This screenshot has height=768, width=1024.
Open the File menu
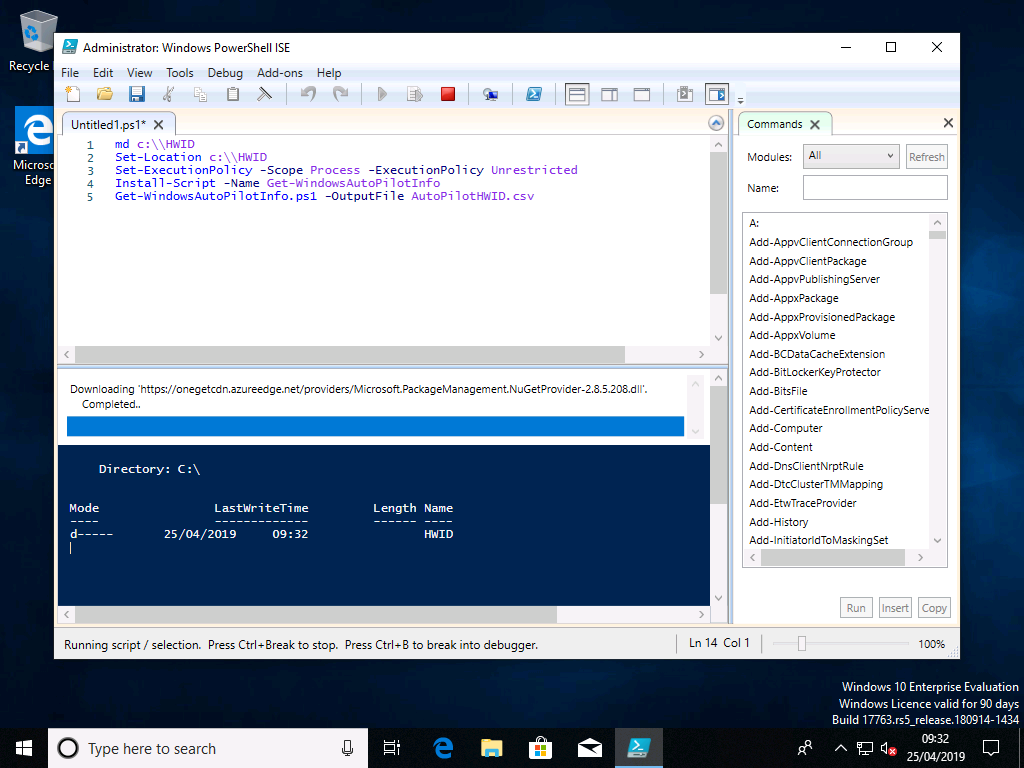tap(70, 72)
